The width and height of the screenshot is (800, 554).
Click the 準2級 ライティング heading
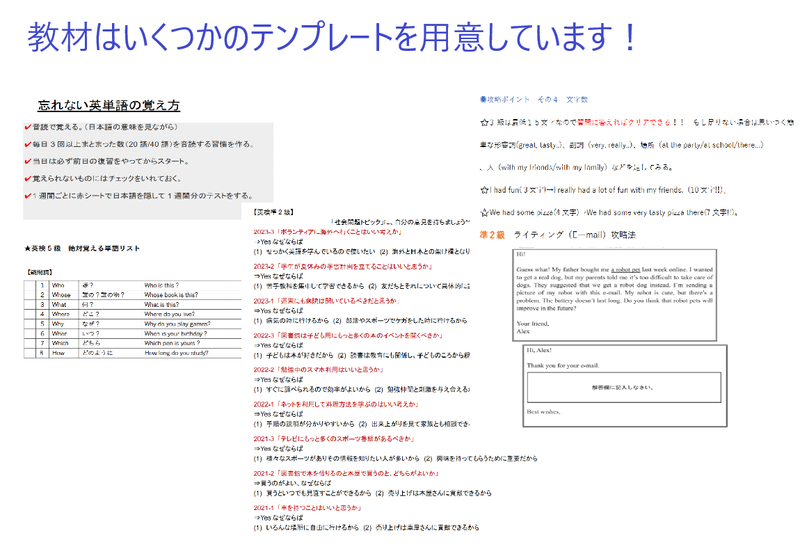(558, 234)
